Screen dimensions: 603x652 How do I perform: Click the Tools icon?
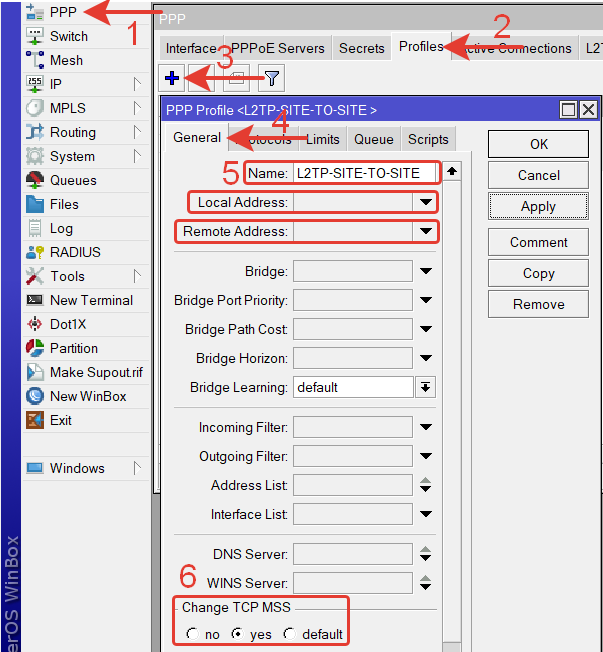click(35, 276)
